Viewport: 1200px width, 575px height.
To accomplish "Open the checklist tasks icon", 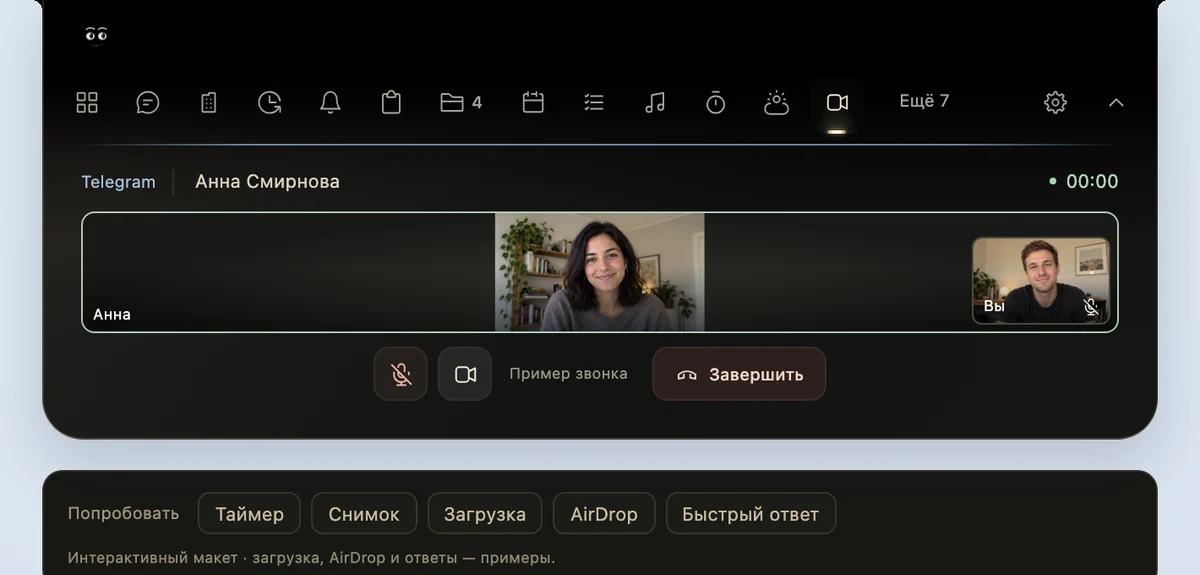I will (594, 102).
